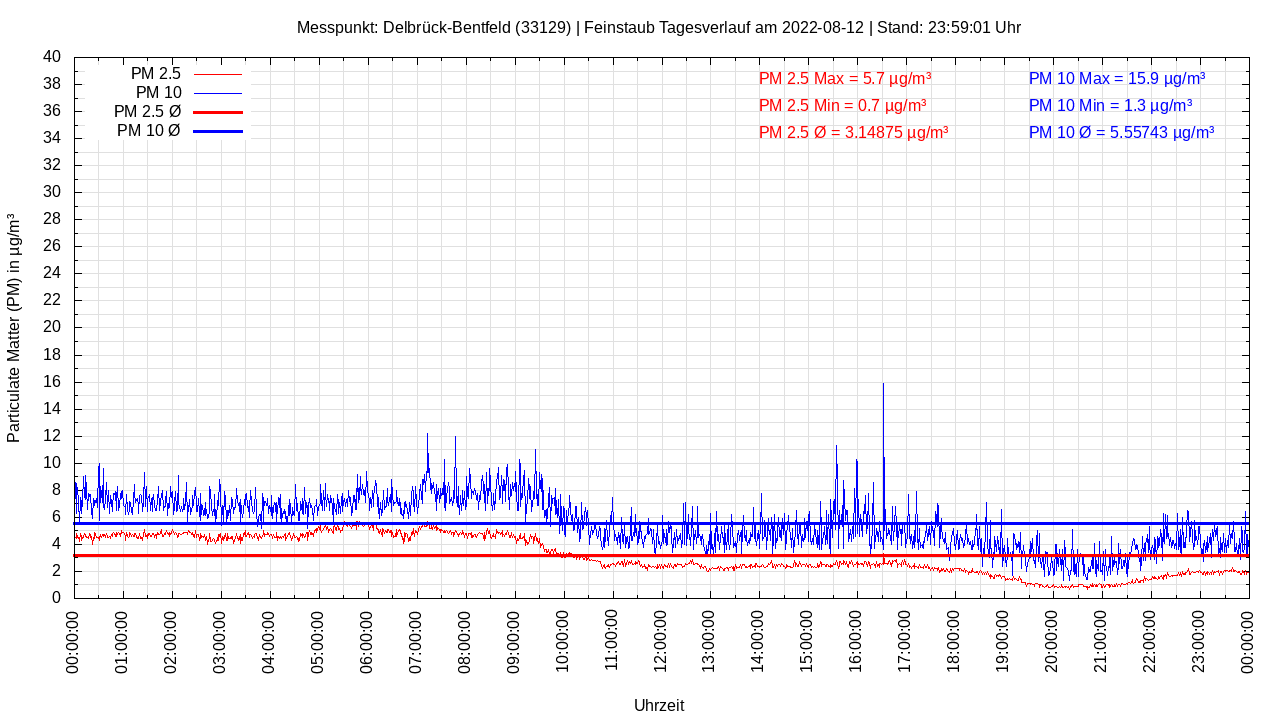This screenshot has width=1280, height=720.
Task: Click the PM 10 Max value text
Action: (x=1117, y=78)
